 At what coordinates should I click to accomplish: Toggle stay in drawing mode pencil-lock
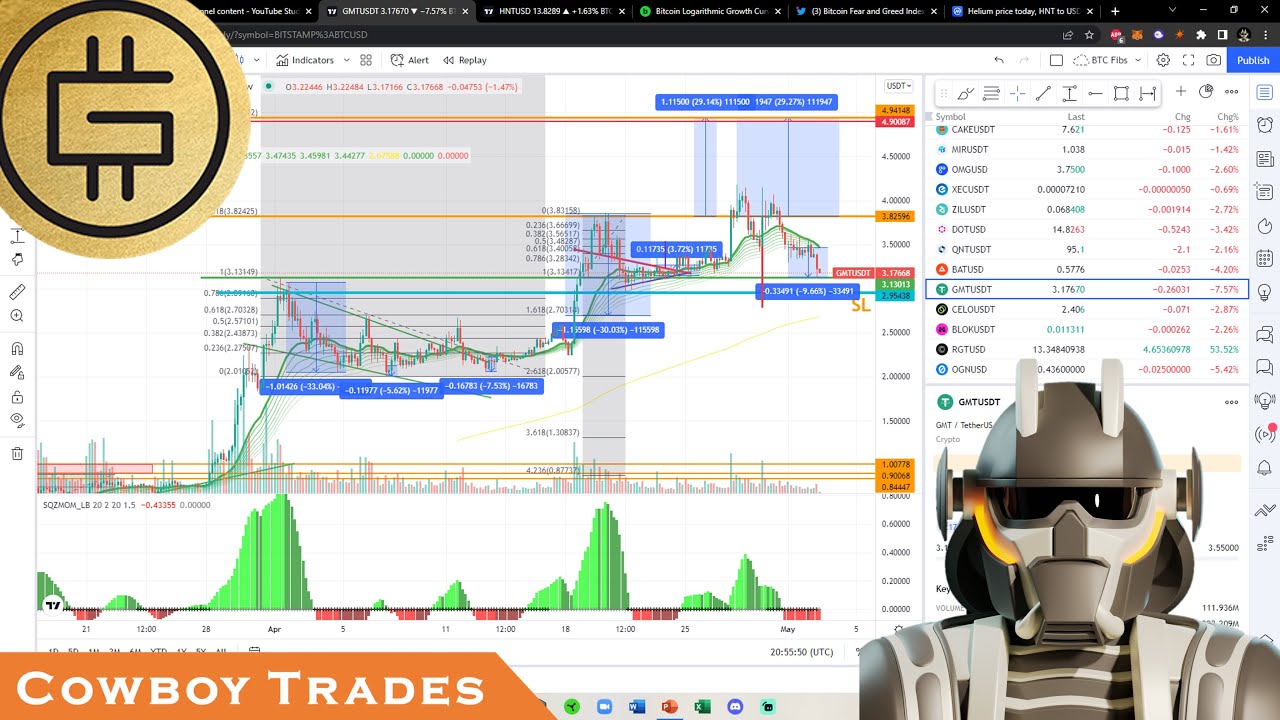tap(17, 372)
